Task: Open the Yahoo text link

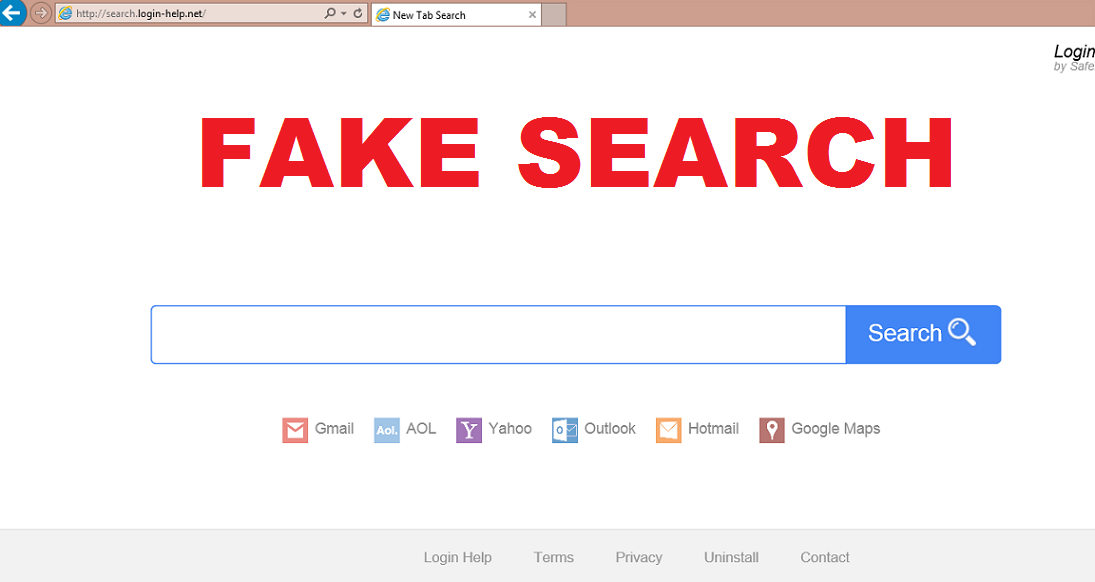Action: pyautogui.click(x=510, y=428)
